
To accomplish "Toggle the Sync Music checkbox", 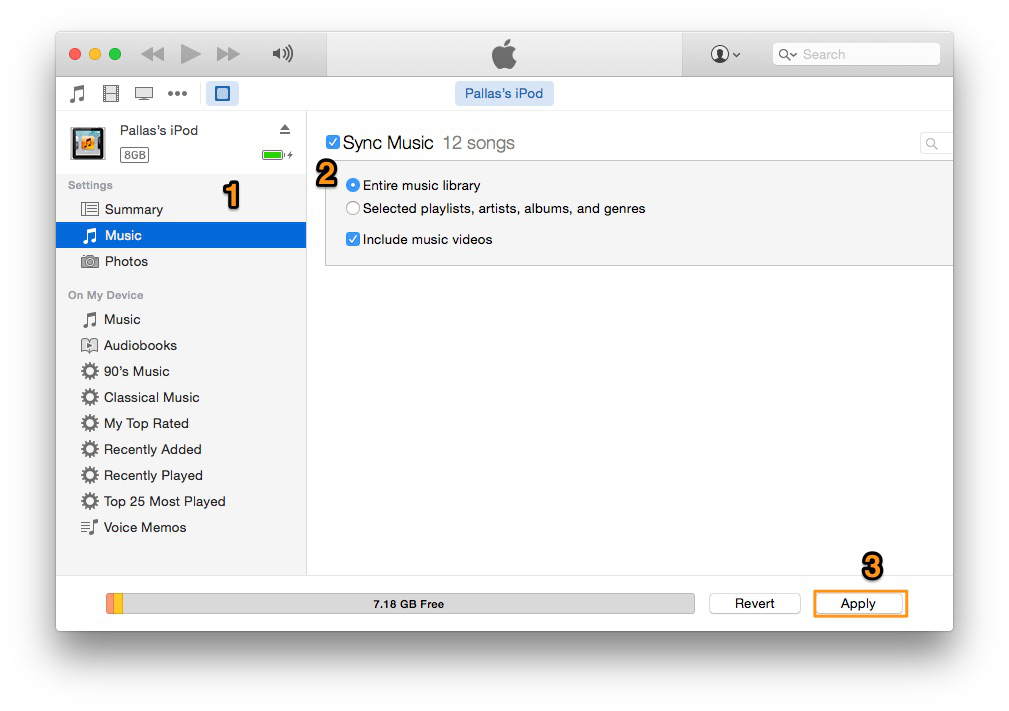I will [333, 142].
